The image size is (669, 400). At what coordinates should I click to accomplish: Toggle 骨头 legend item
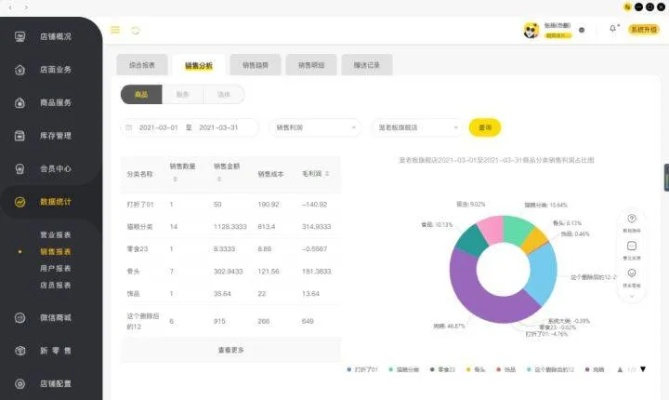click(476, 370)
